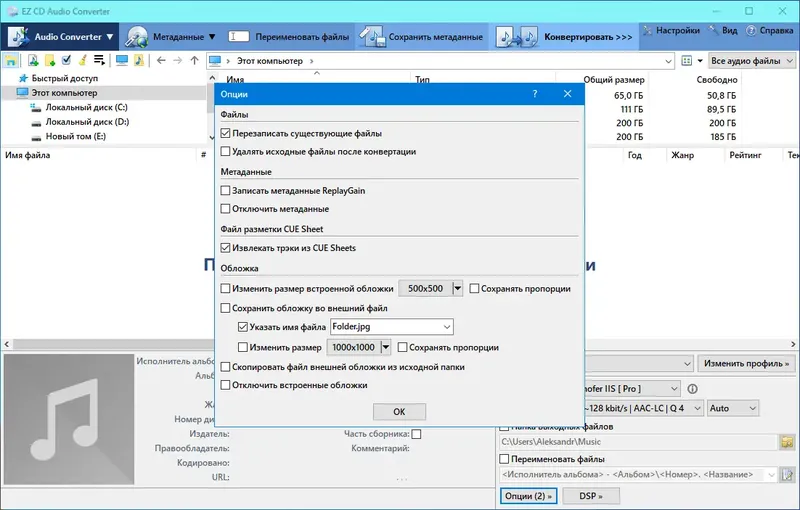The image size is (800, 510).
Task: Click the music folder toolbar icon
Action: (139, 61)
